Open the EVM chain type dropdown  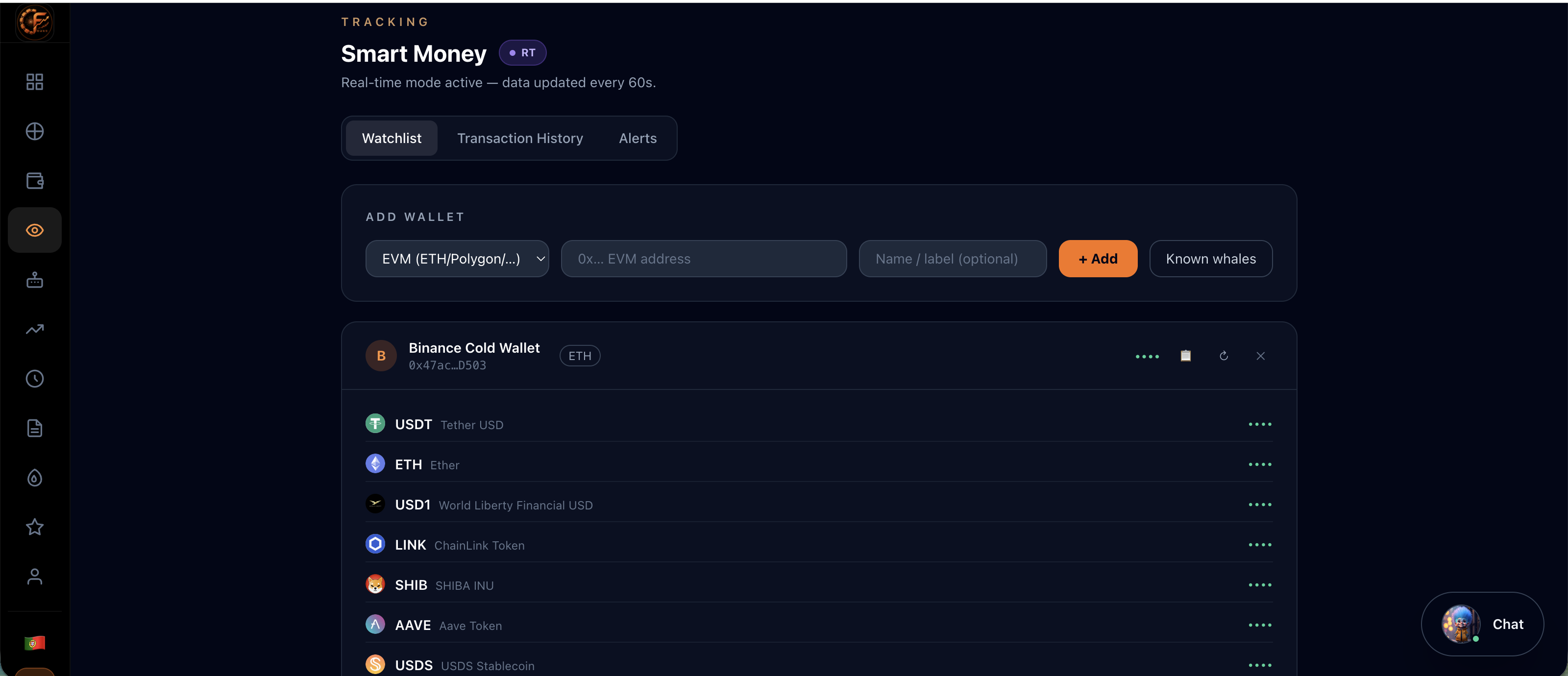[x=457, y=259]
